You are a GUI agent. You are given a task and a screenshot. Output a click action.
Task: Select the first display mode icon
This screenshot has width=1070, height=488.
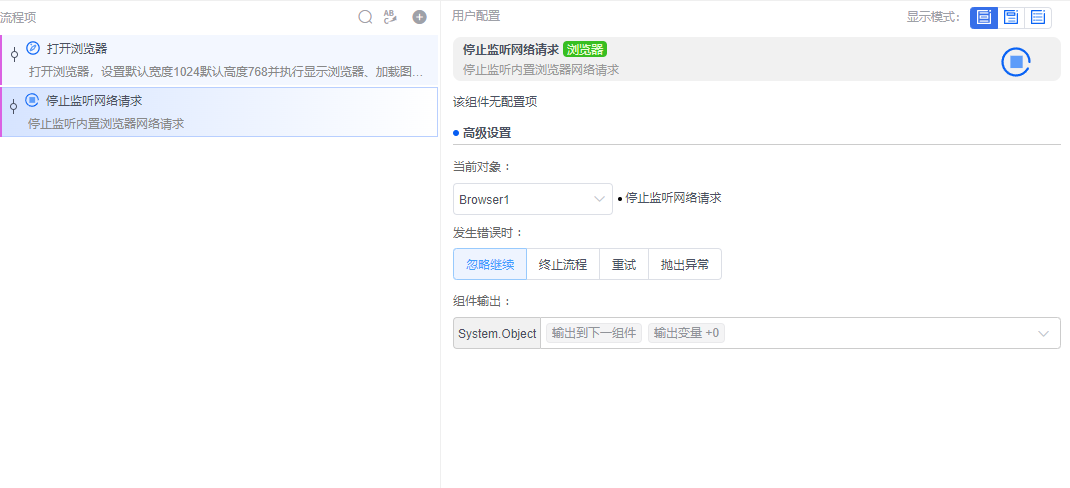984,18
